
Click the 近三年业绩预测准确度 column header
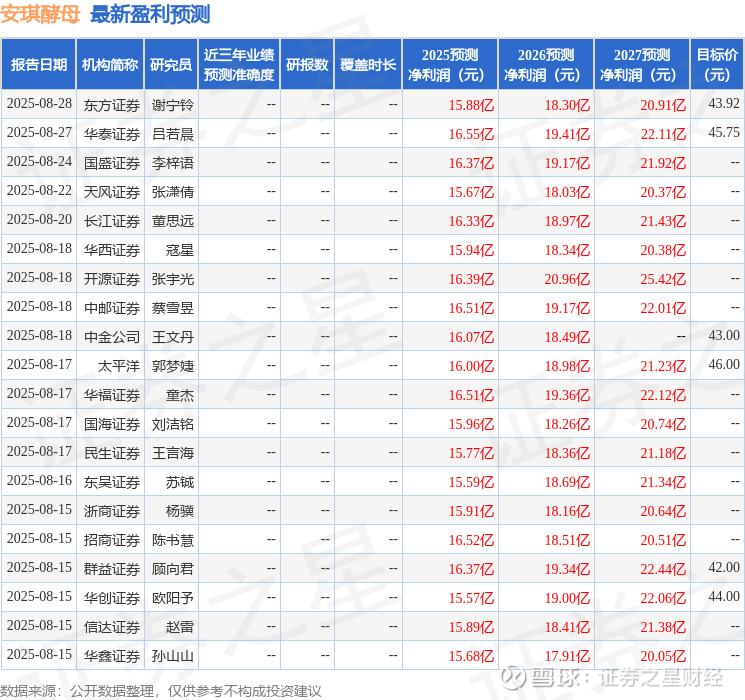(x=239, y=65)
